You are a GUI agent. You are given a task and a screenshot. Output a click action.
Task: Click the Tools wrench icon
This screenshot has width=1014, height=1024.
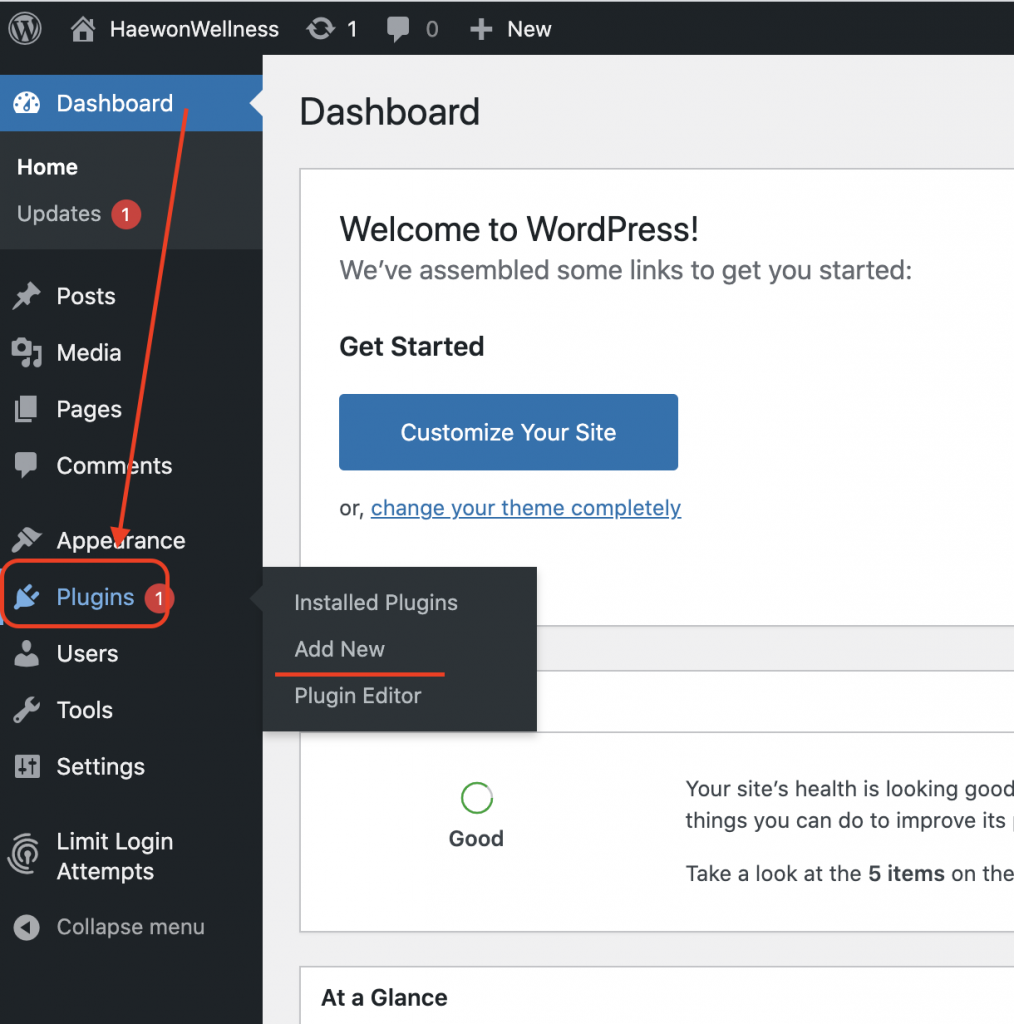pos(26,710)
